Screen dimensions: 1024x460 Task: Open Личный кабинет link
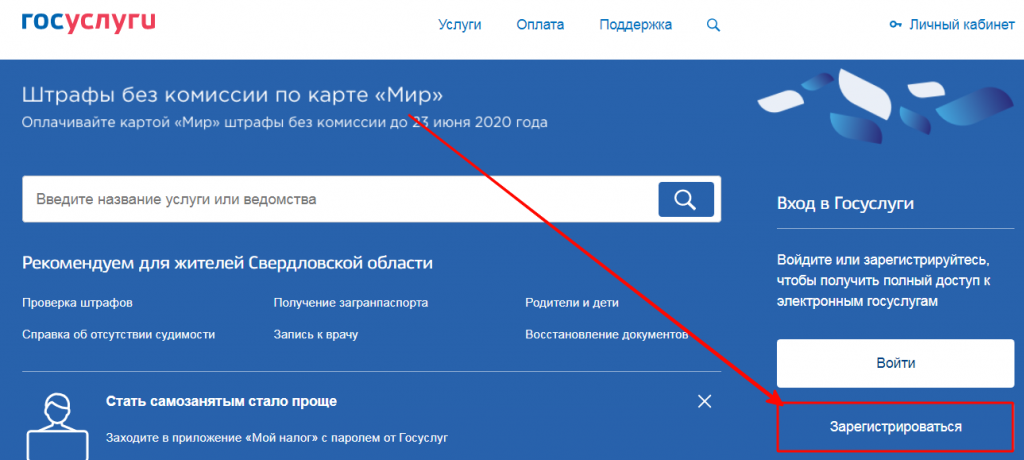(961, 25)
